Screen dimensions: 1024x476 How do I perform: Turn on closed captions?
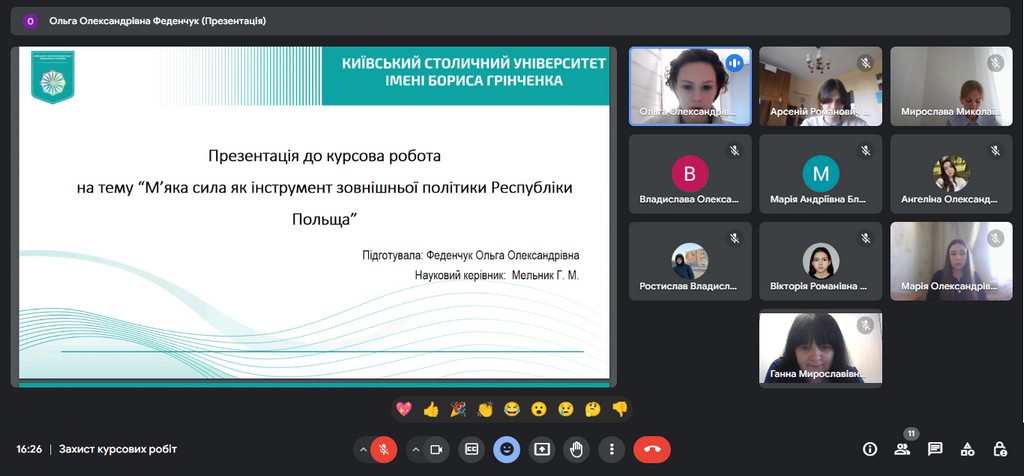472,449
